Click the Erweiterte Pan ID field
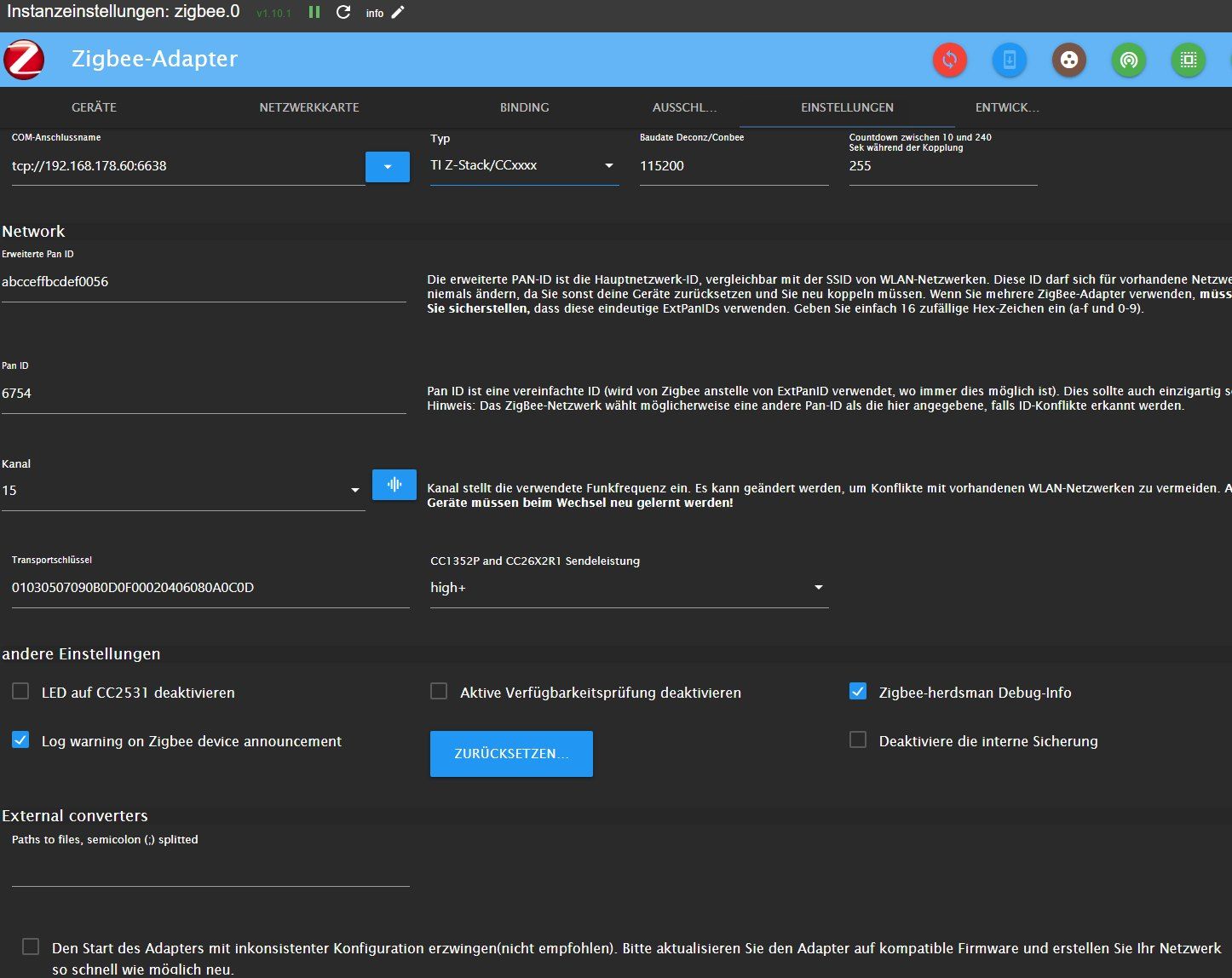Screen dimensions: 1232x978 point(204,282)
